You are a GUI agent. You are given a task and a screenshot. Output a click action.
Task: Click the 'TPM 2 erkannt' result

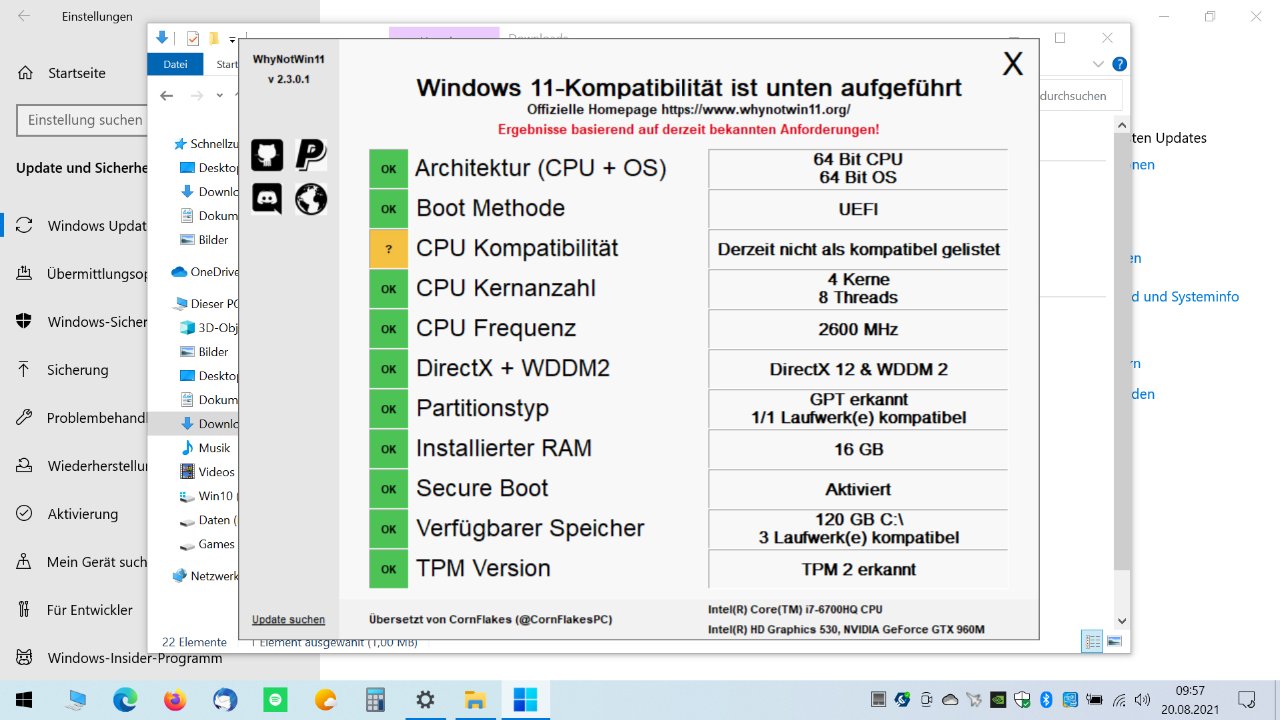[x=858, y=569]
